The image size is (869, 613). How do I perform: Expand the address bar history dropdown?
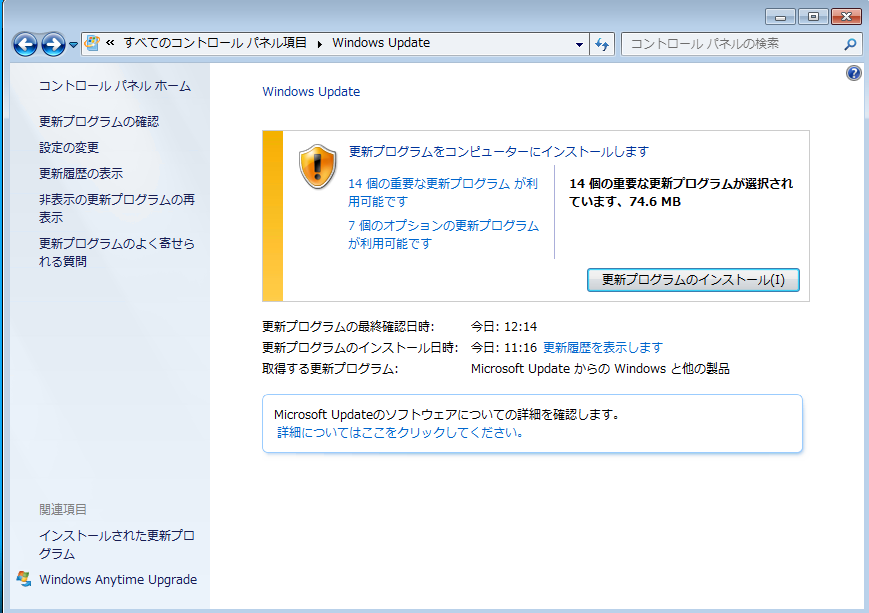tap(579, 44)
